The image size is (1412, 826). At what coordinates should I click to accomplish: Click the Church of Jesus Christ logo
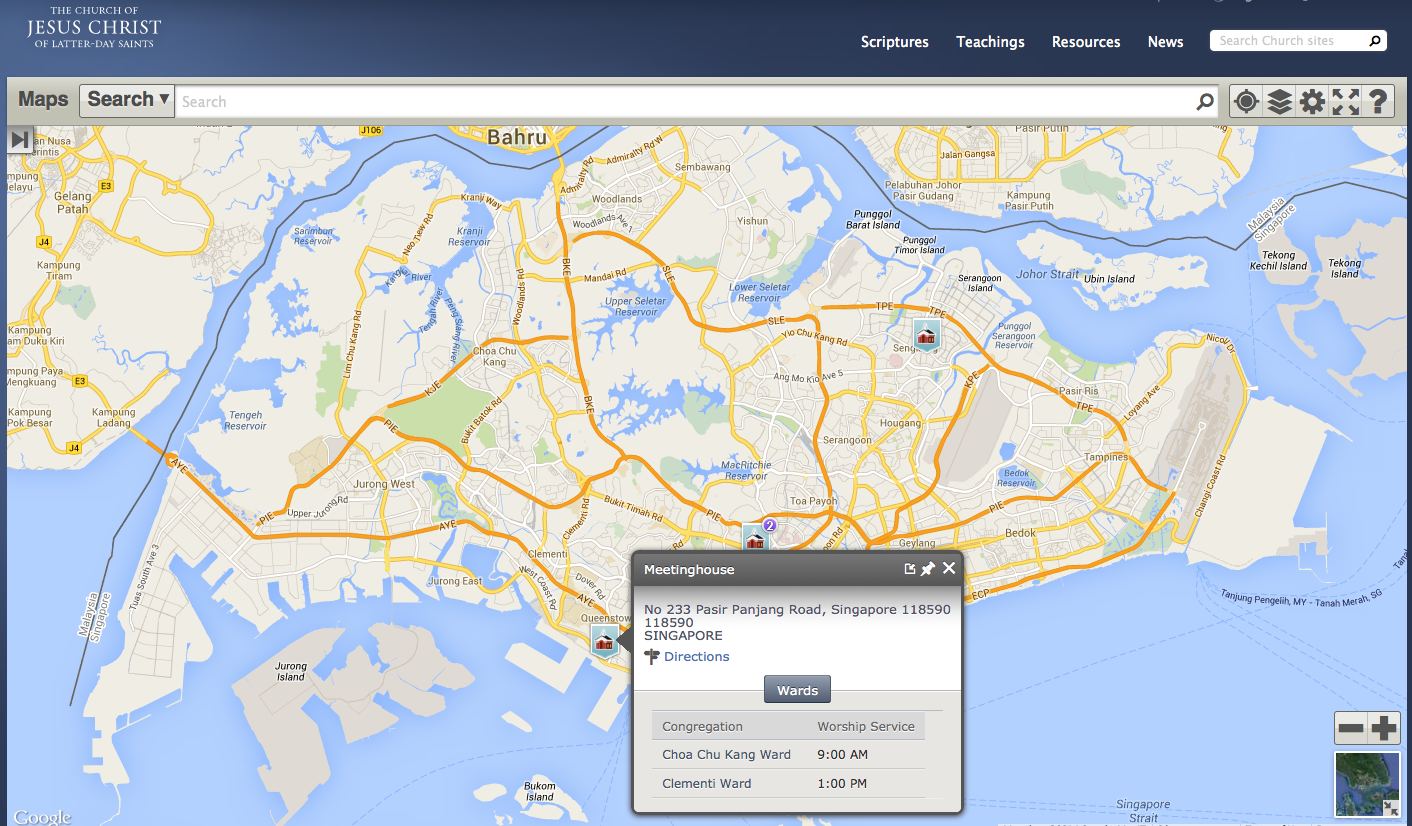(x=95, y=27)
